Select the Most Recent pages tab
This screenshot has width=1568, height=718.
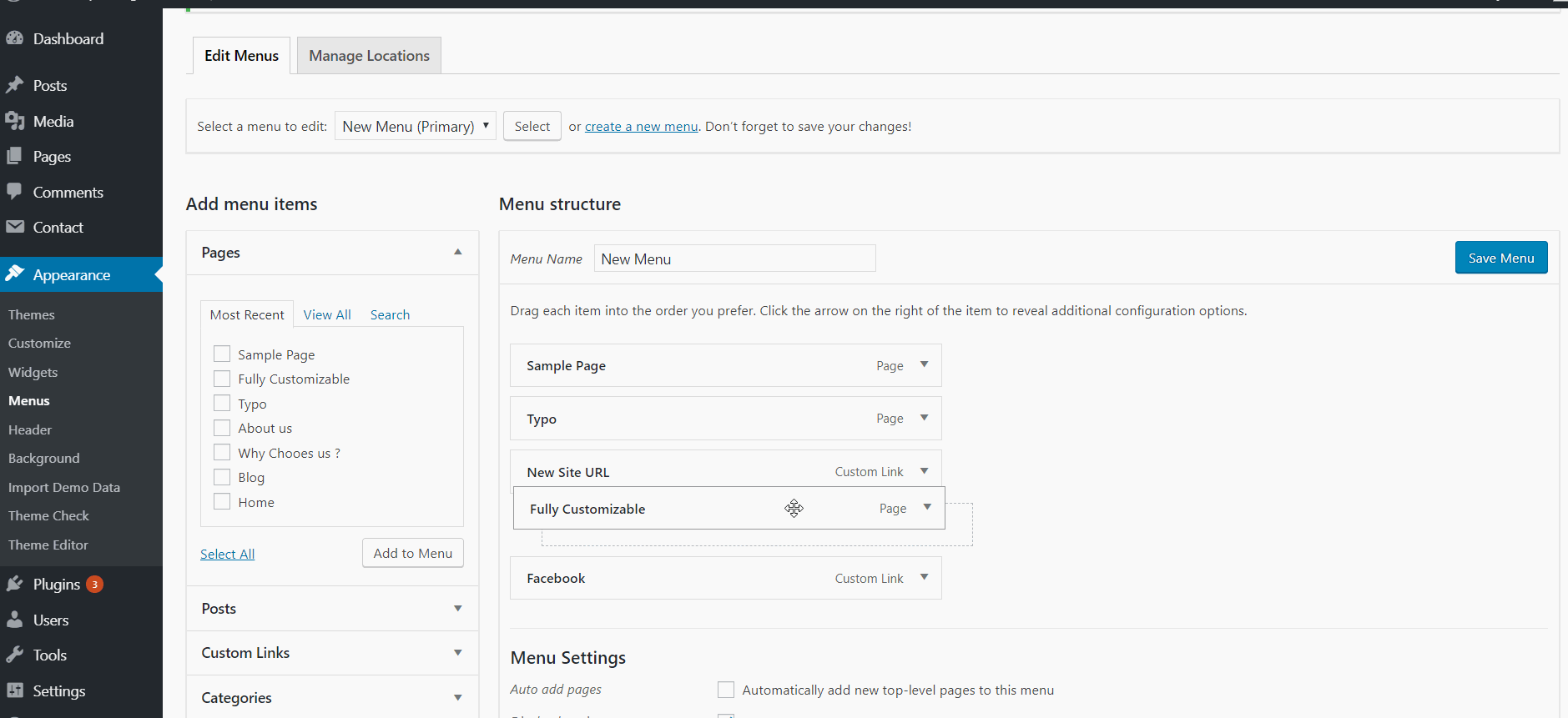click(247, 314)
